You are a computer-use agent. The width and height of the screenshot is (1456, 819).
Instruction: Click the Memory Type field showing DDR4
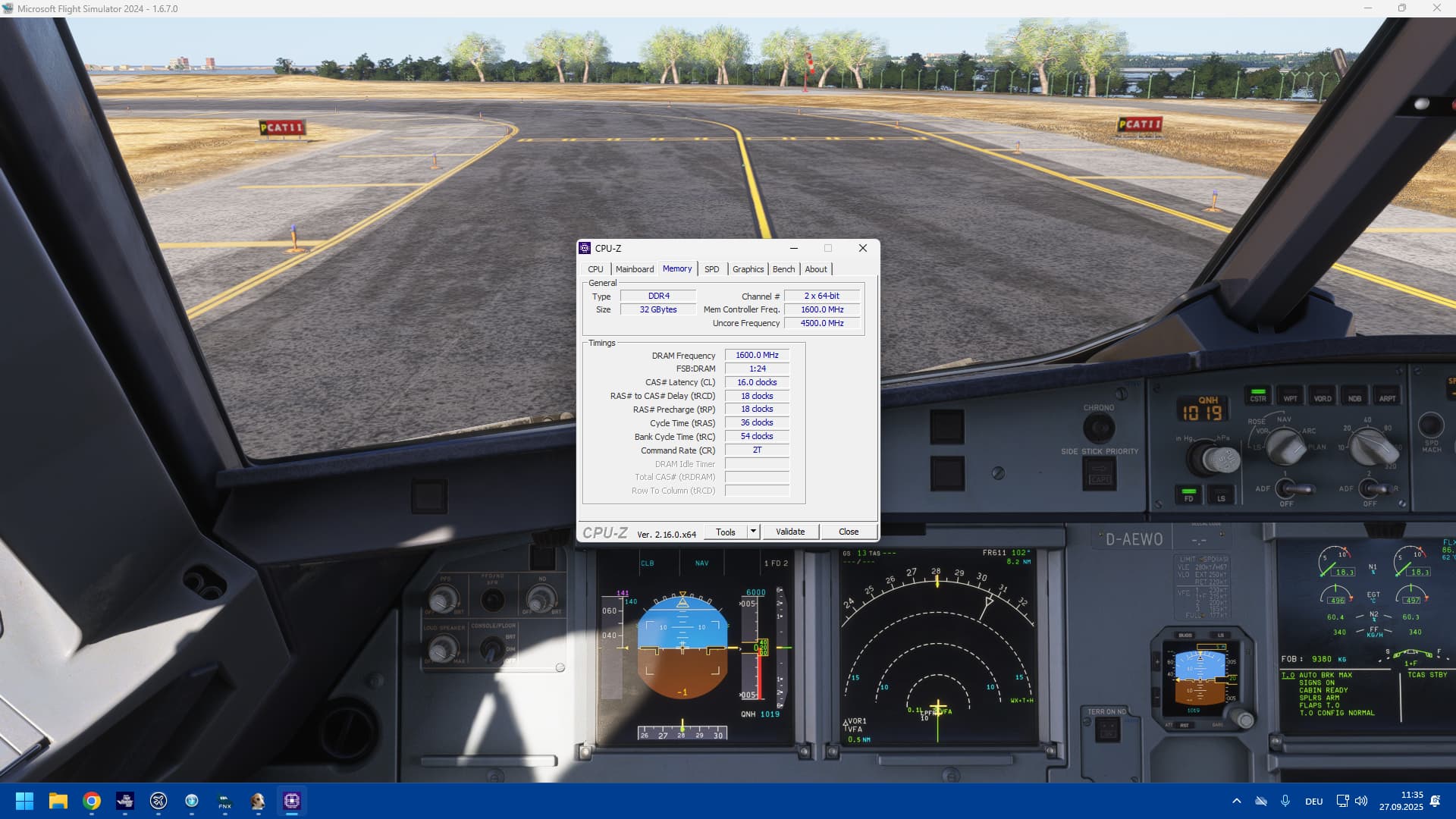pyautogui.click(x=658, y=296)
